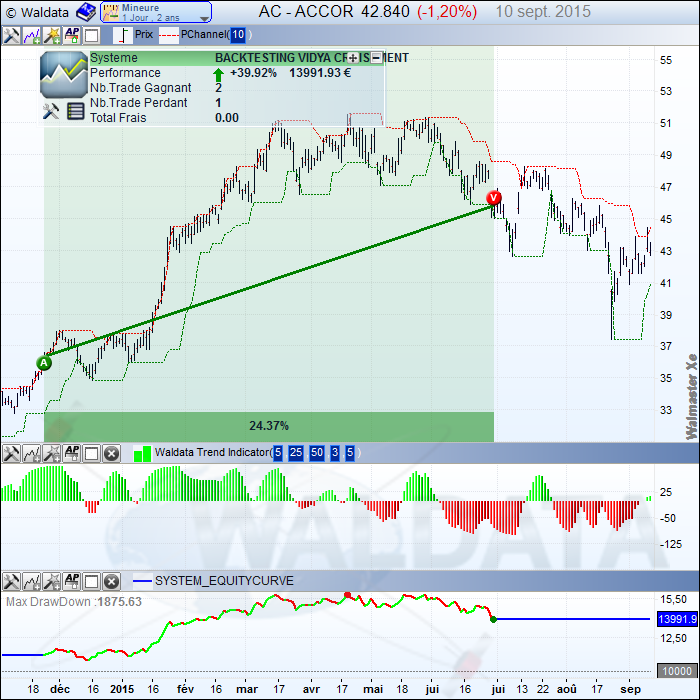Click the Trend Indicator green bars swatch
The width and height of the screenshot is (700, 700).
(142, 454)
